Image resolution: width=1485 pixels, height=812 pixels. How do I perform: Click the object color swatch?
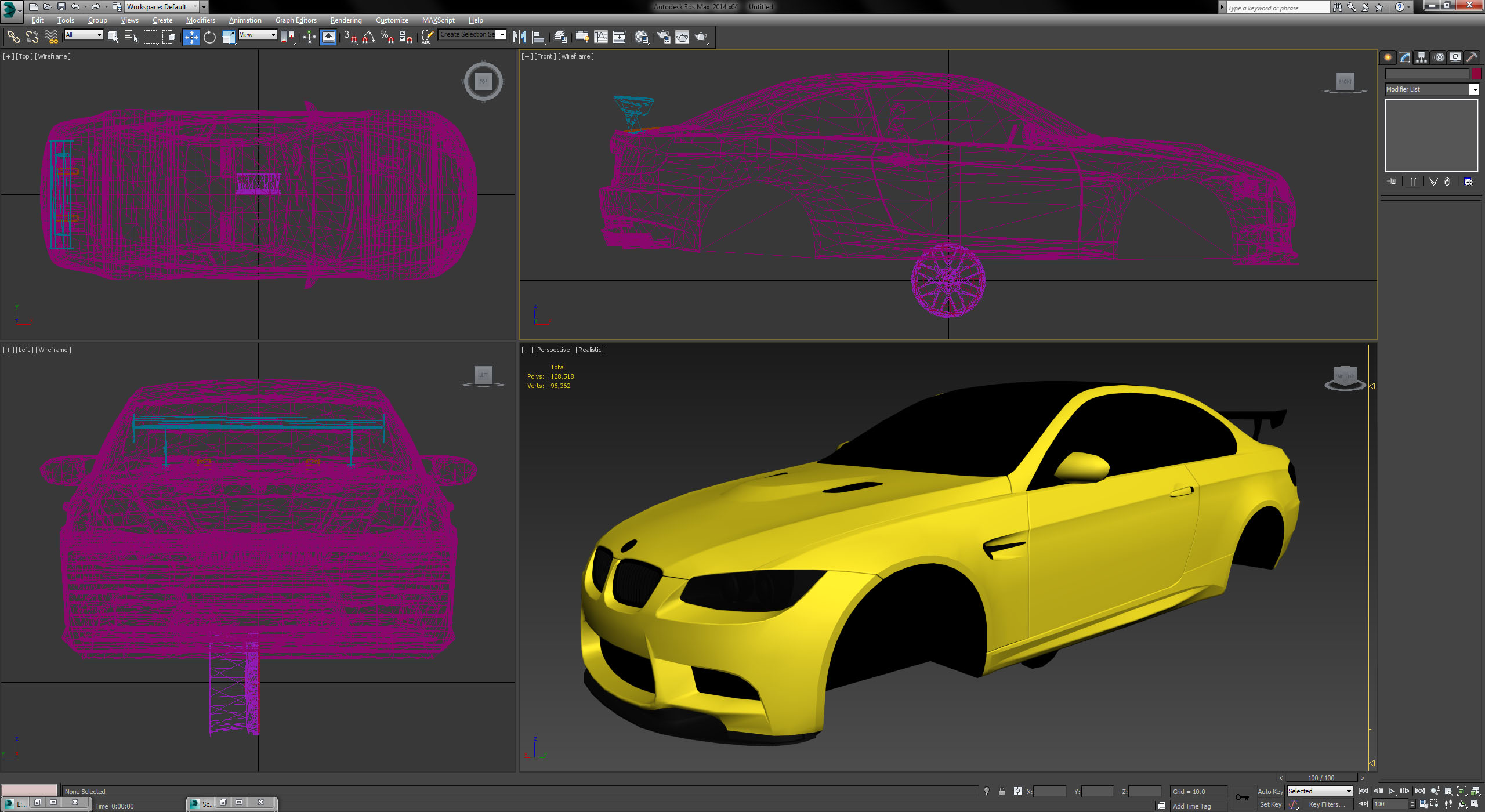click(x=1476, y=74)
